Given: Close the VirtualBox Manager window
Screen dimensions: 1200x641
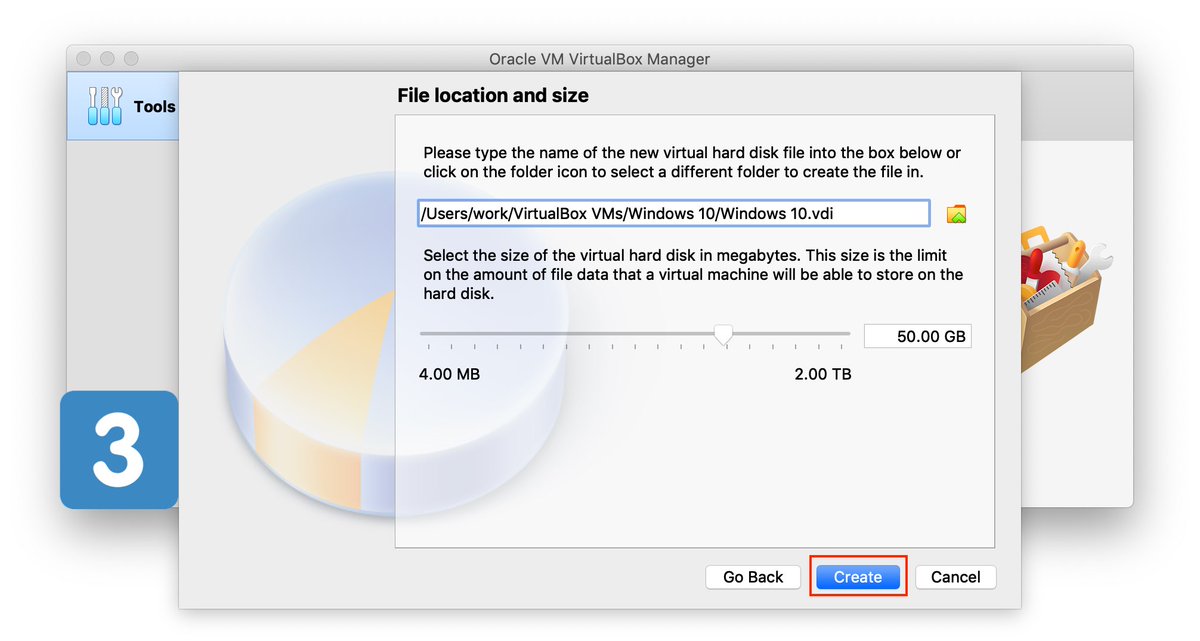Looking at the screenshot, I should tap(84, 59).
